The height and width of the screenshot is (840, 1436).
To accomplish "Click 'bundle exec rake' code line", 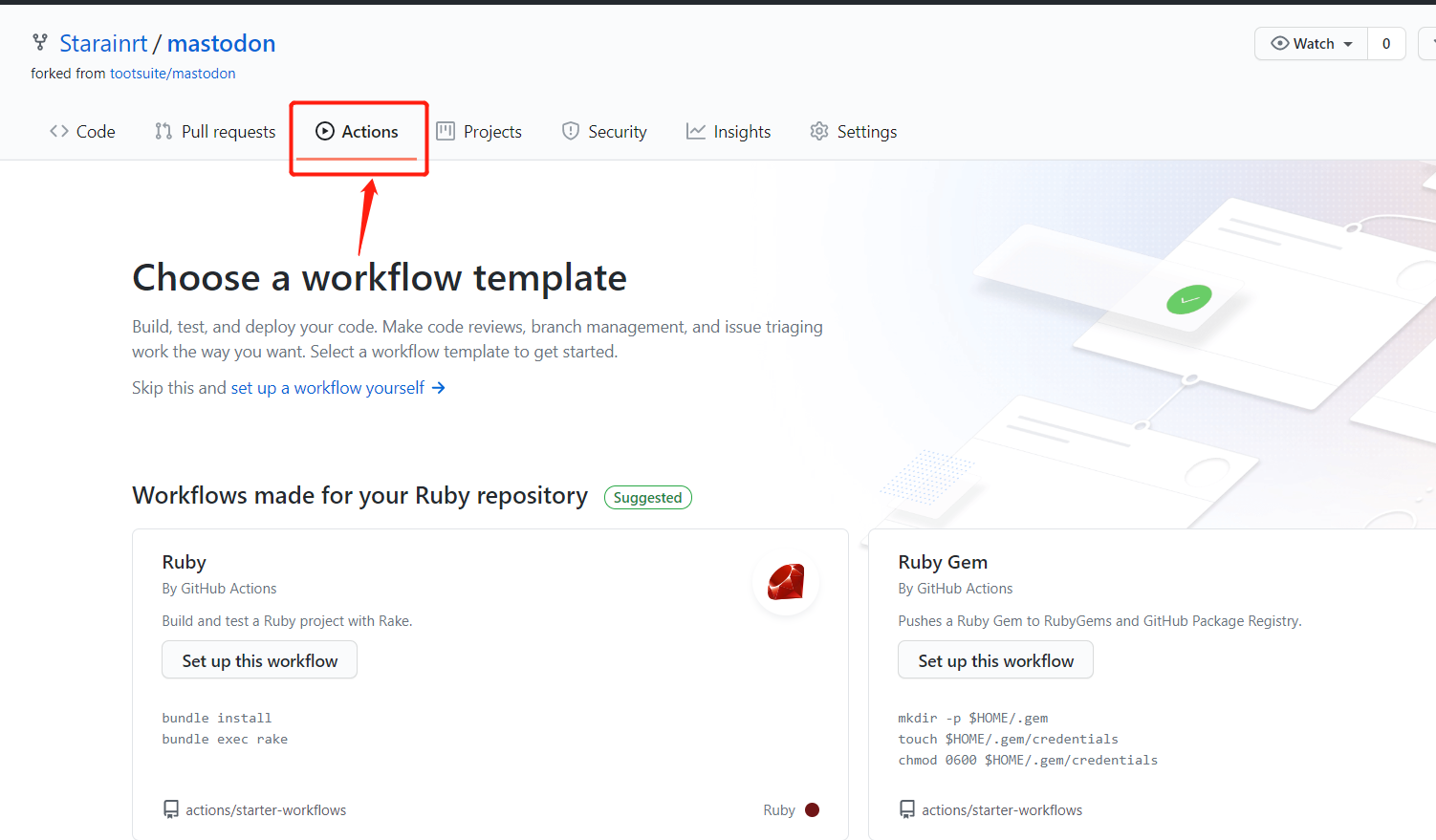I will coord(225,740).
